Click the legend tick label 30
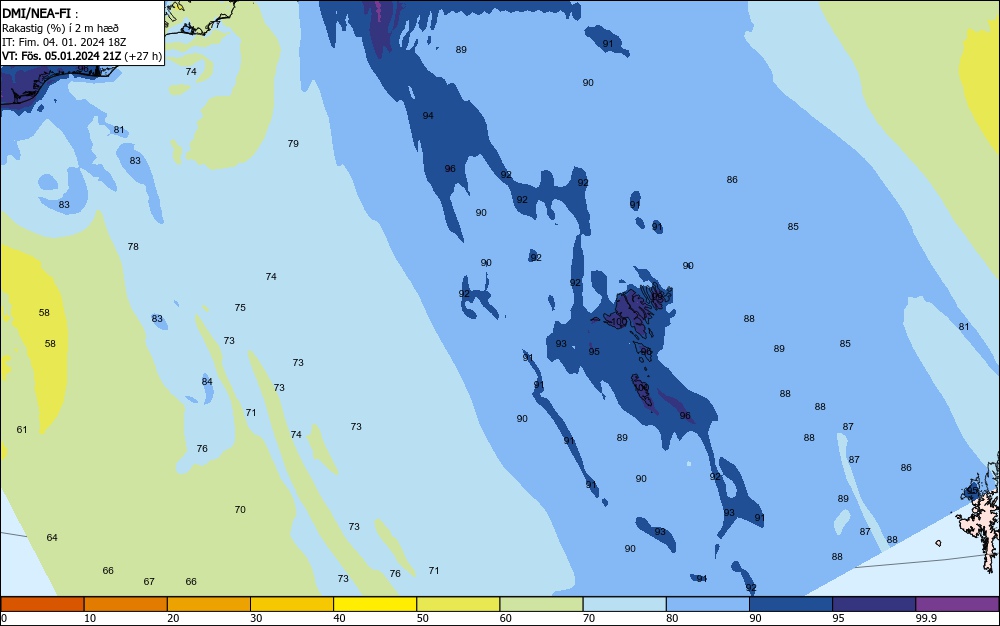The image size is (1000, 626). [256, 618]
